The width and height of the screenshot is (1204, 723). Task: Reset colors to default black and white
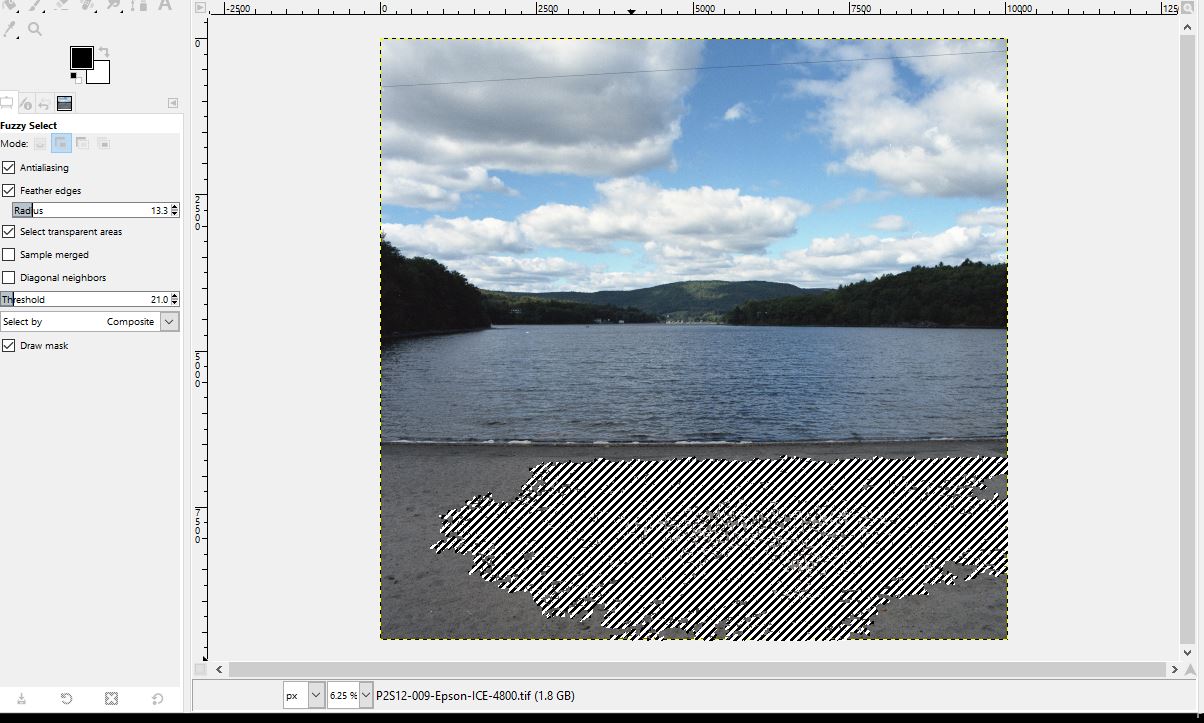point(75,78)
